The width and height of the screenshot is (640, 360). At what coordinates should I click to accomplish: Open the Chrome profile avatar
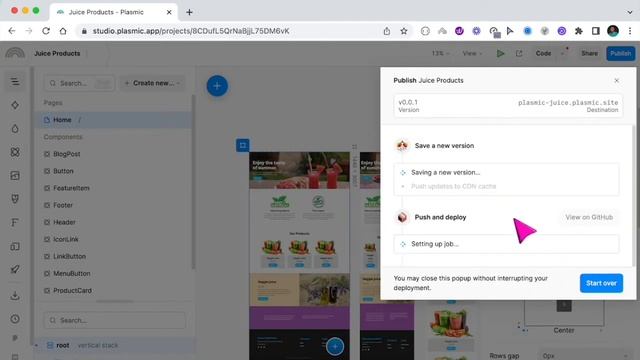pyautogui.click(x=613, y=31)
